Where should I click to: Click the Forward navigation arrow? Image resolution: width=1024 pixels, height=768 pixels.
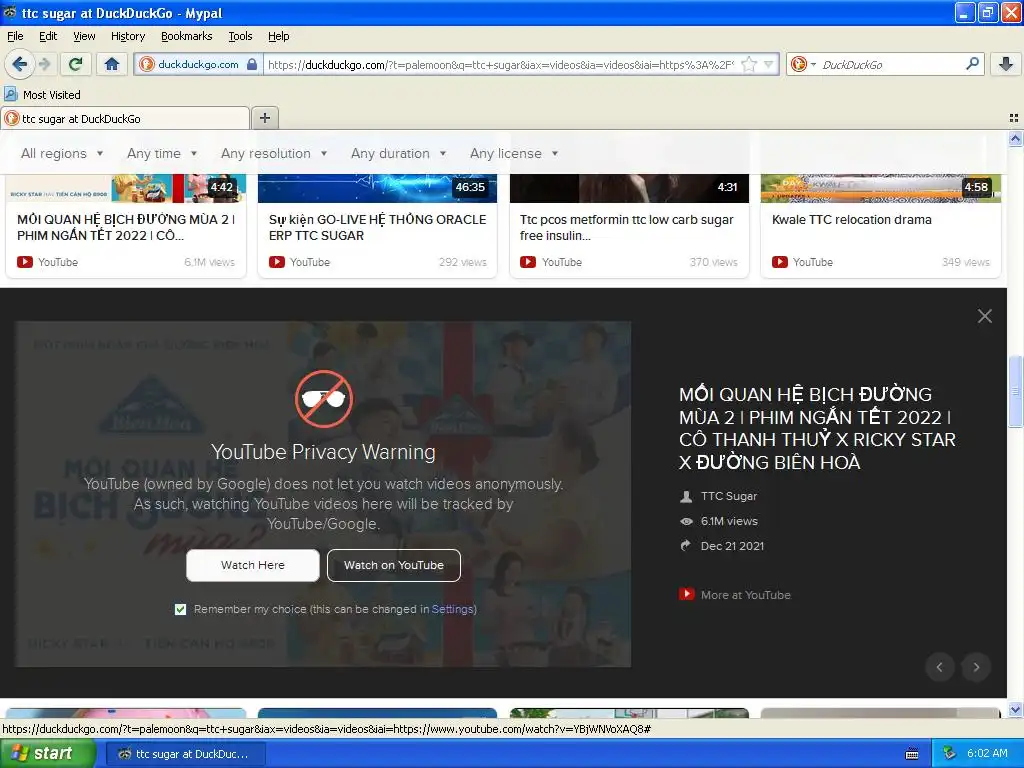click(x=44, y=64)
